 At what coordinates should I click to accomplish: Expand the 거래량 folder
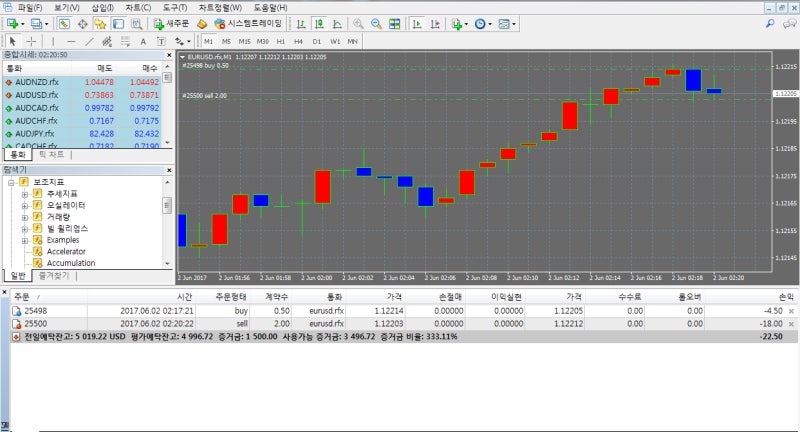pyautogui.click(x=24, y=217)
